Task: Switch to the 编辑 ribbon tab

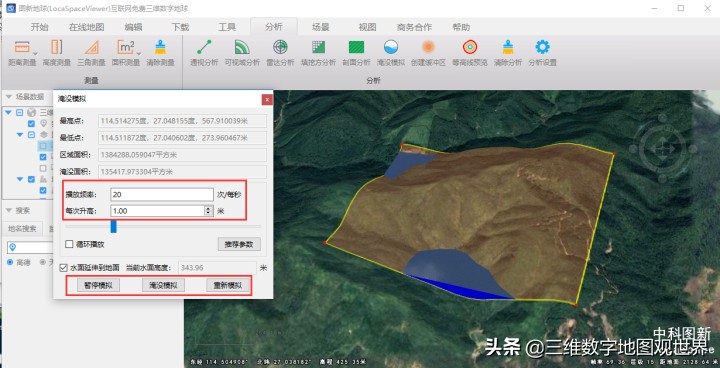Action: pos(133,27)
